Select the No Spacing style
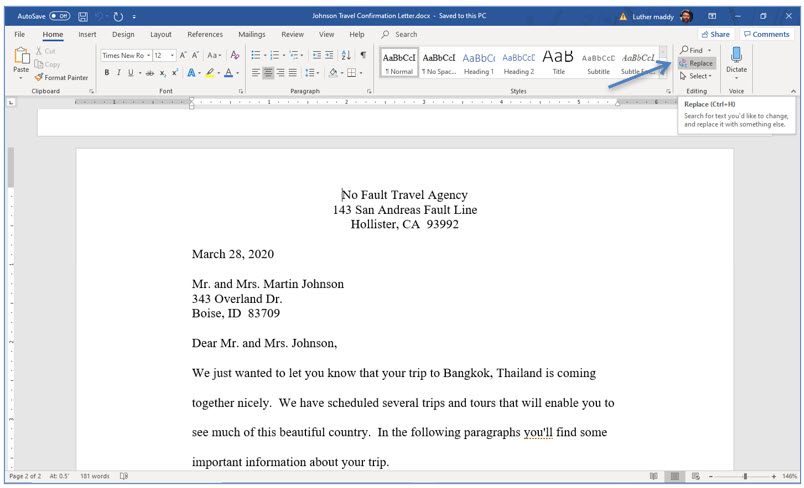 (x=439, y=63)
